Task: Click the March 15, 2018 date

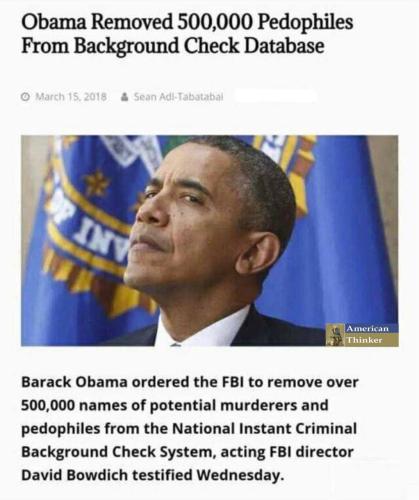Action: pyautogui.click(x=71, y=97)
